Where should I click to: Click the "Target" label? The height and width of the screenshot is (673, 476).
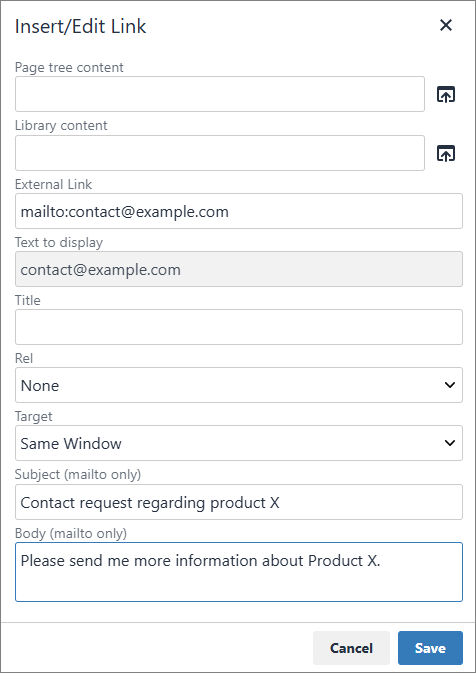pyautogui.click(x=33, y=417)
